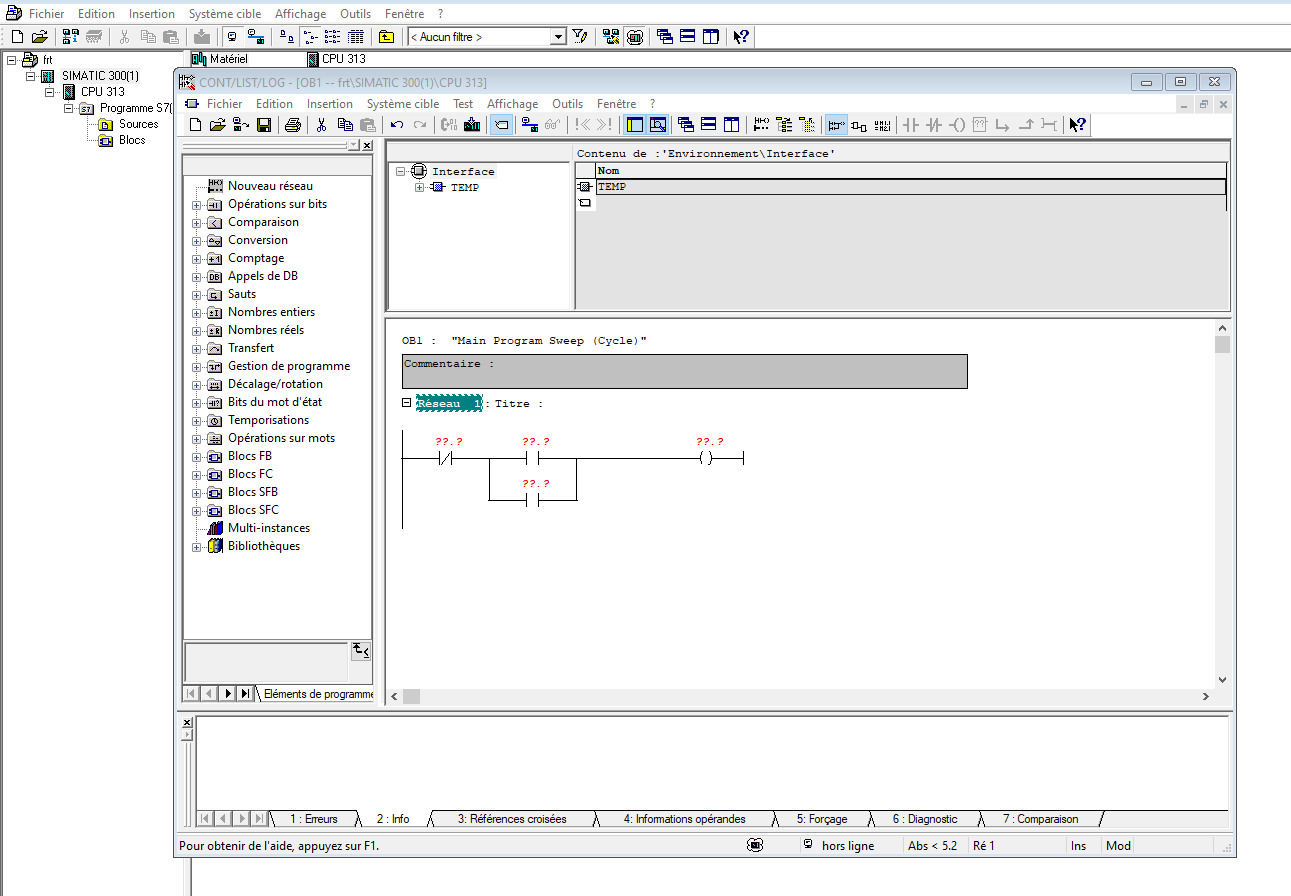Click the 'Nom' column header
Image resolution: width=1291 pixels, height=896 pixels.
[910, 171]
